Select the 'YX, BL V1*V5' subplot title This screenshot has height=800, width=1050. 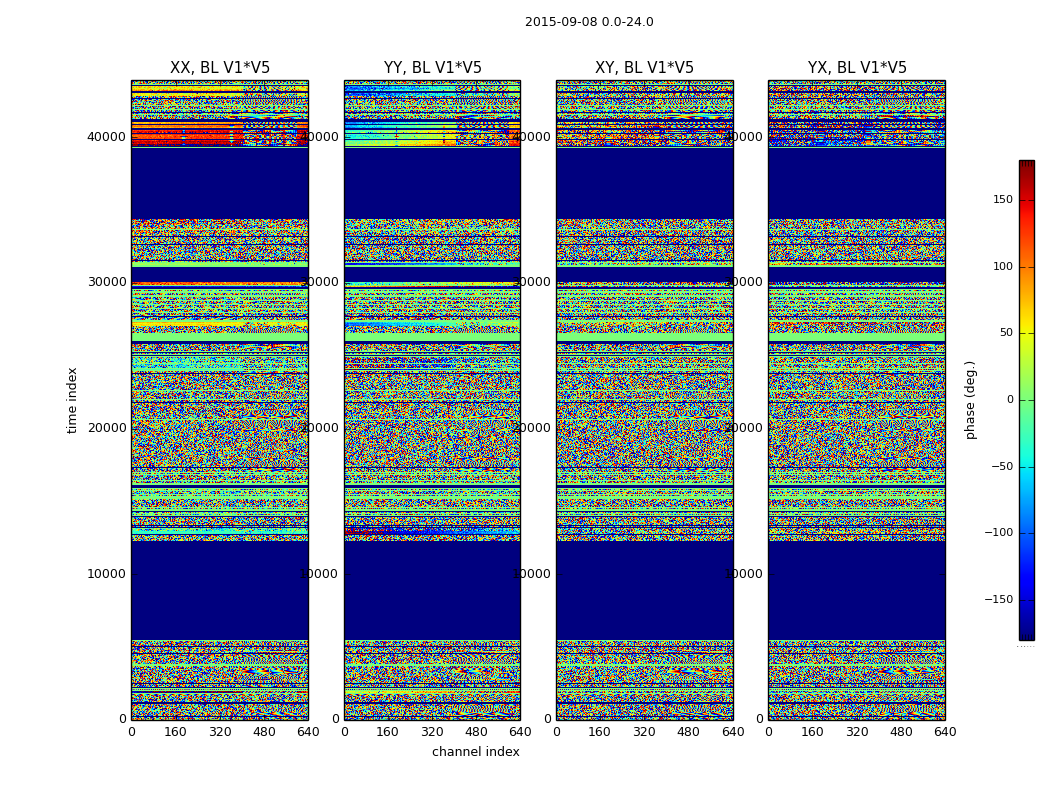pos(857,68)
